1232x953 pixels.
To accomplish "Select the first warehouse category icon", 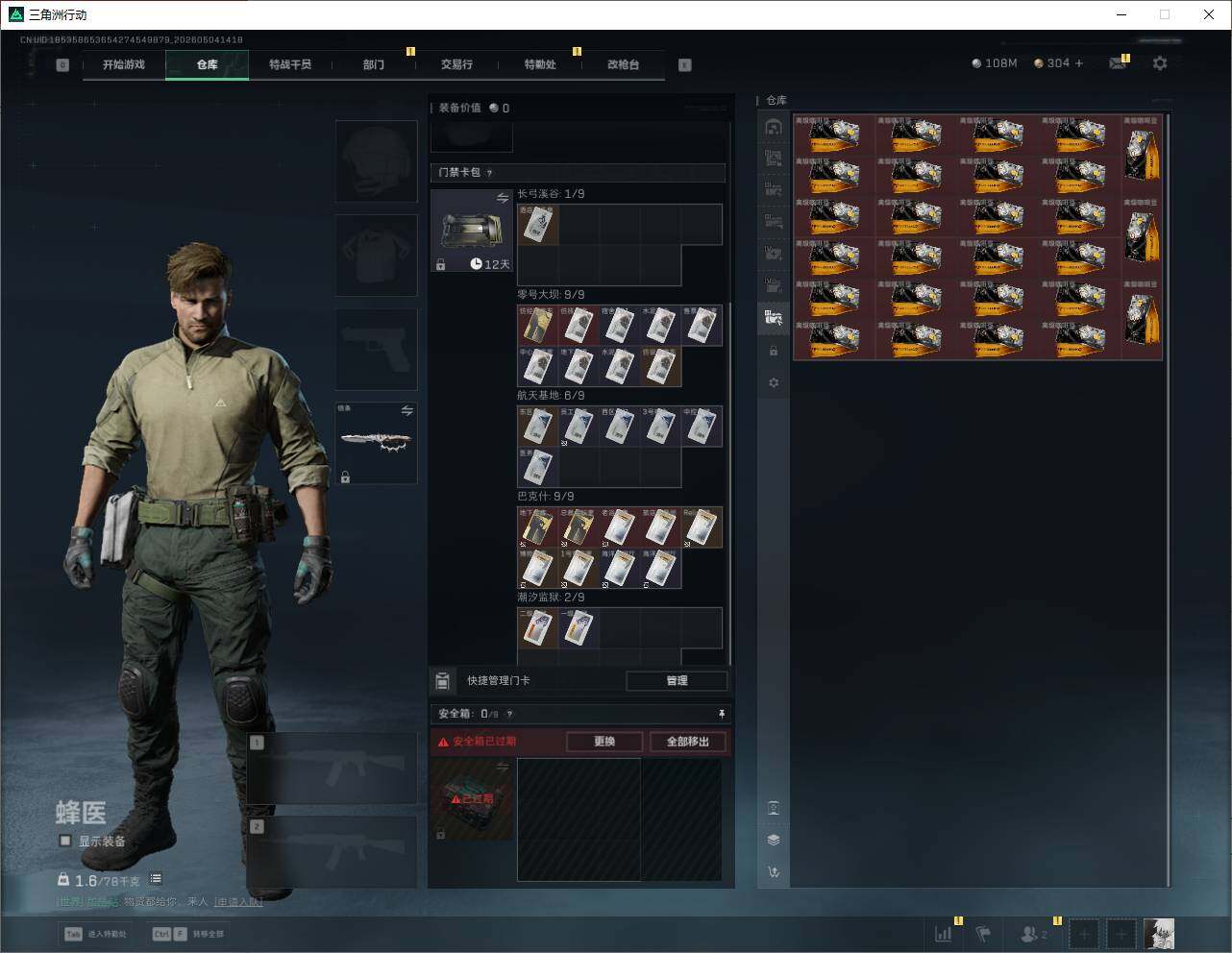I will 774,127.
